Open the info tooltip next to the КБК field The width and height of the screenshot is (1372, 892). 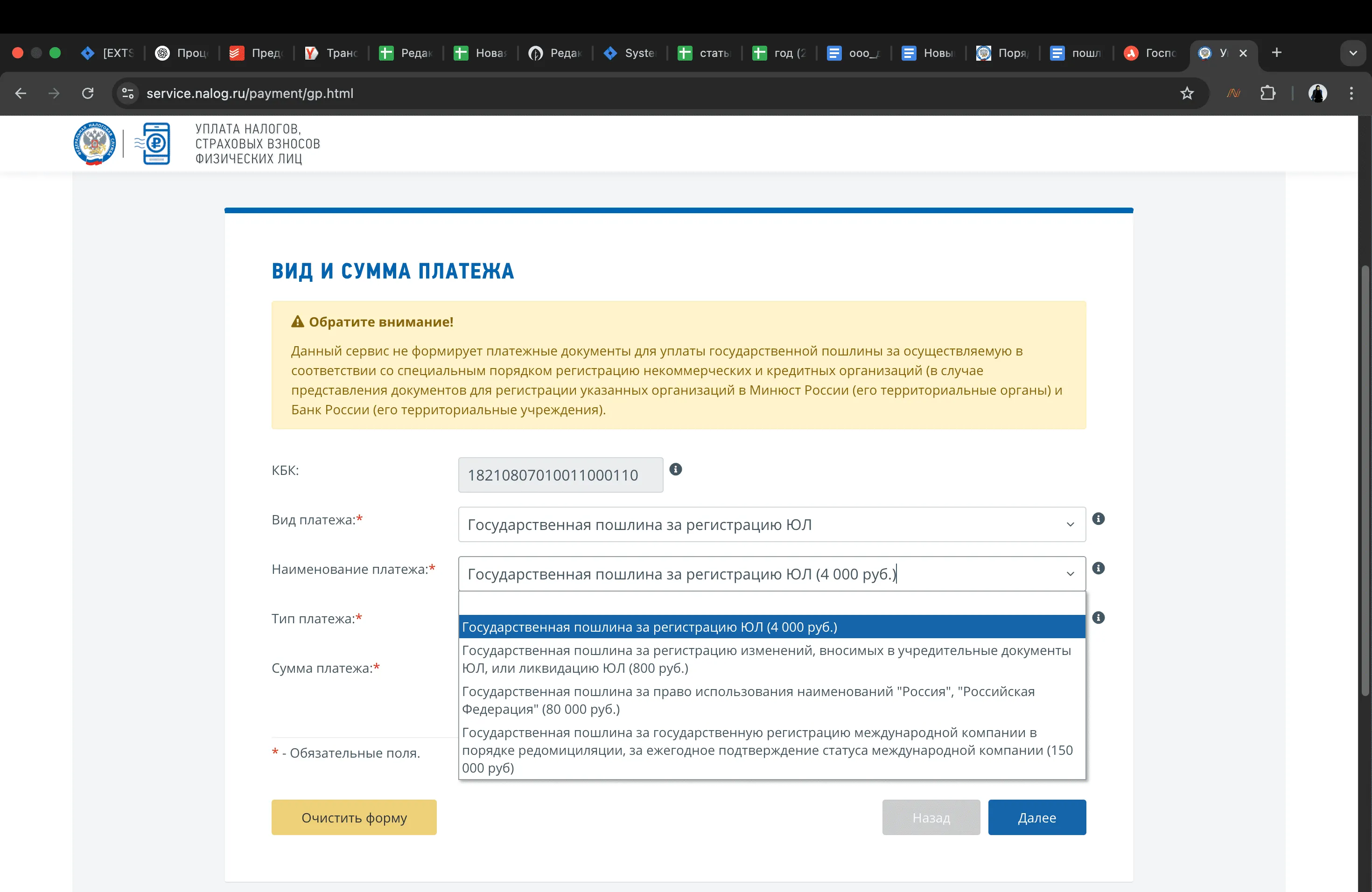tap(676, 470)
